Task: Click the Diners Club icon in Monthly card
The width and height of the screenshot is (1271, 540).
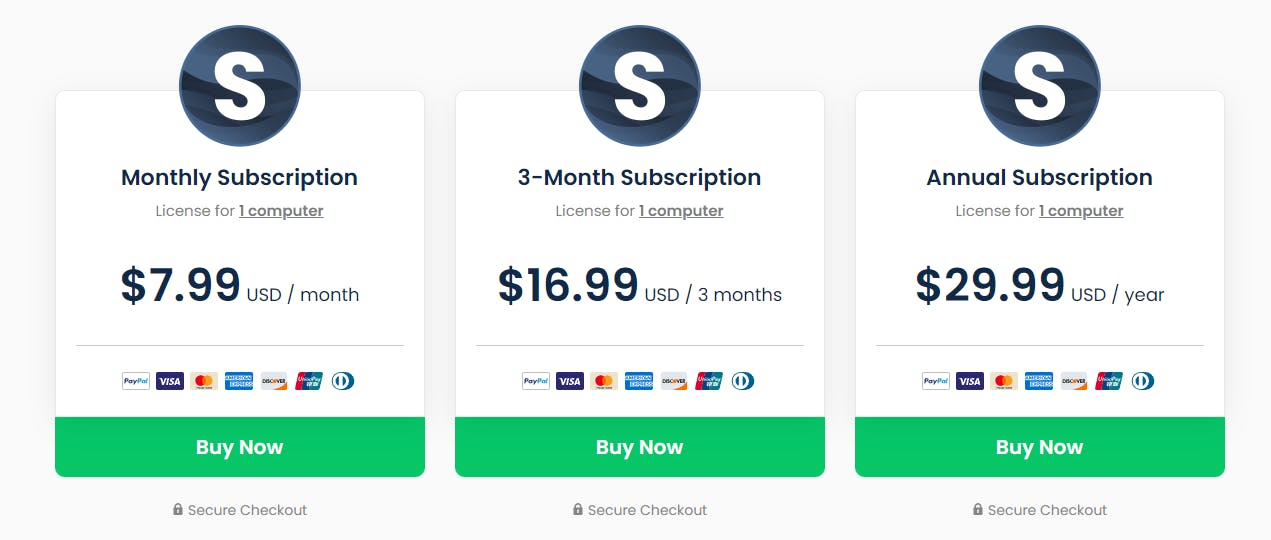Action: click(343, 381)
